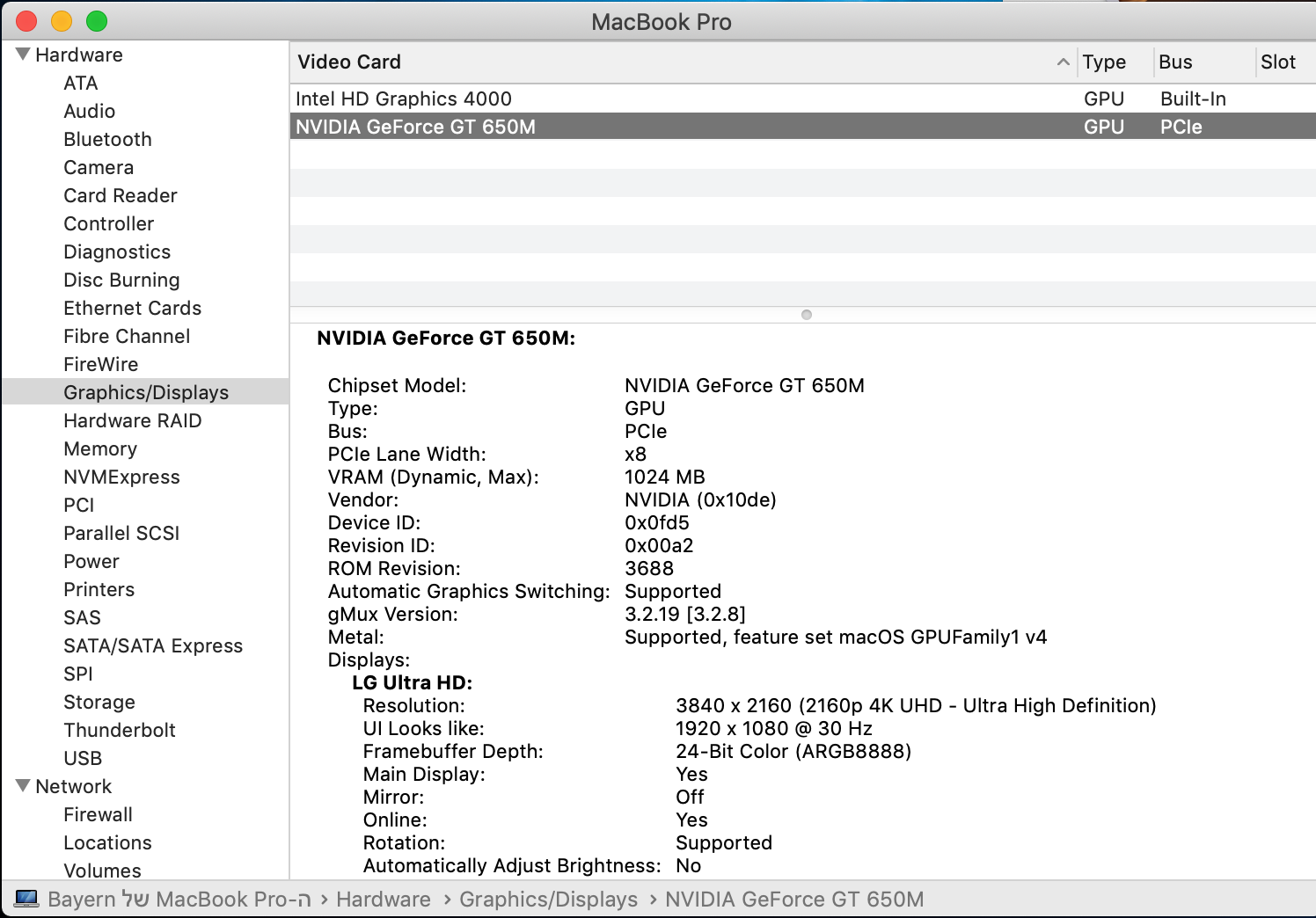
Task: Collapse the Hardware section disclosure triangle
Action: [23, 55]
